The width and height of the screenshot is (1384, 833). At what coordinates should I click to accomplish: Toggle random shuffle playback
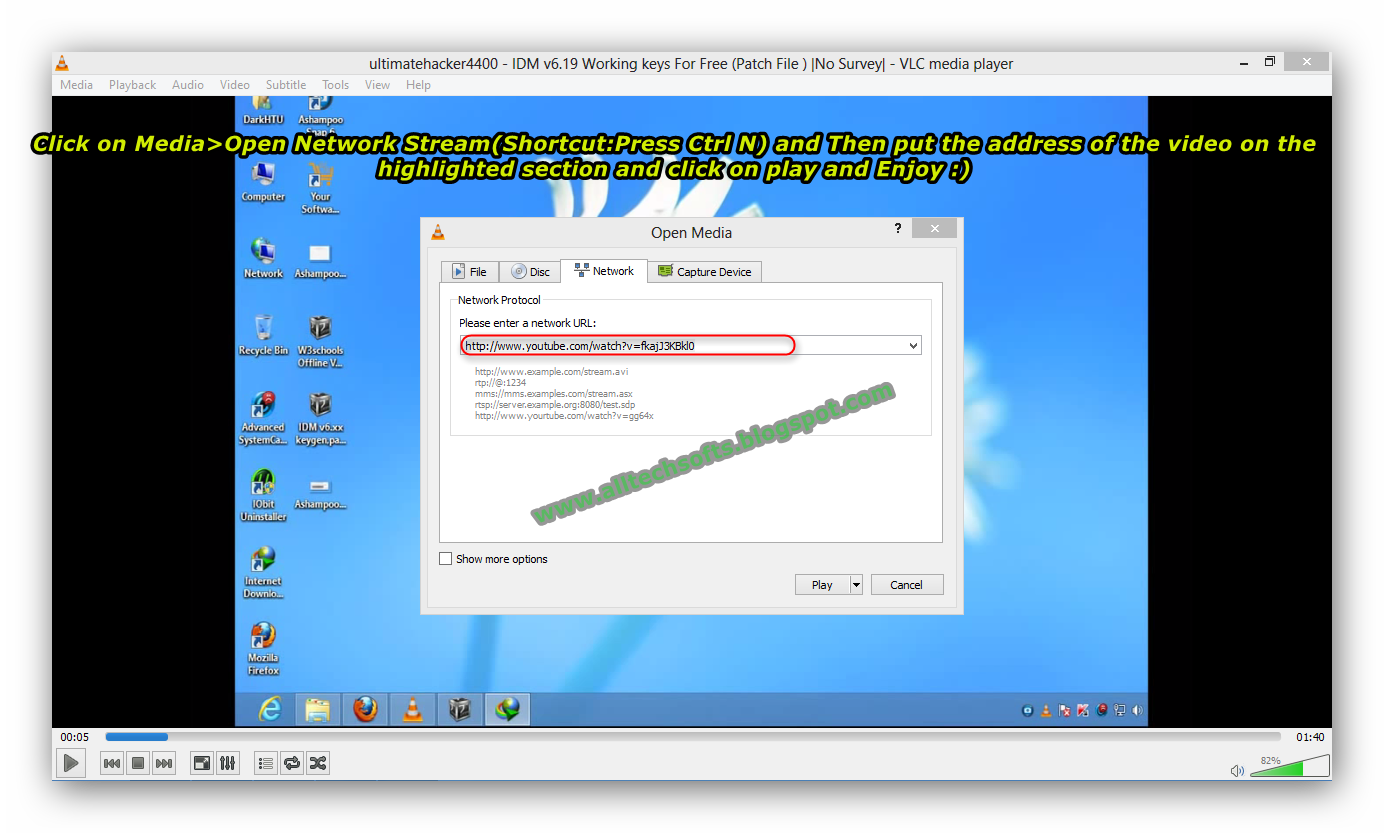(318, 763)
